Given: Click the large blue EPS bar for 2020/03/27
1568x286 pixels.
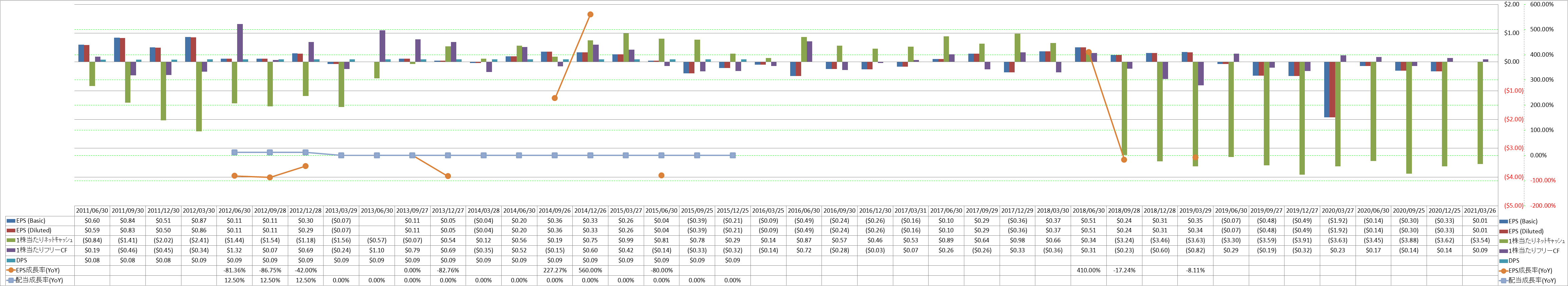Looking at the screenshot, I should [1327, 89].
